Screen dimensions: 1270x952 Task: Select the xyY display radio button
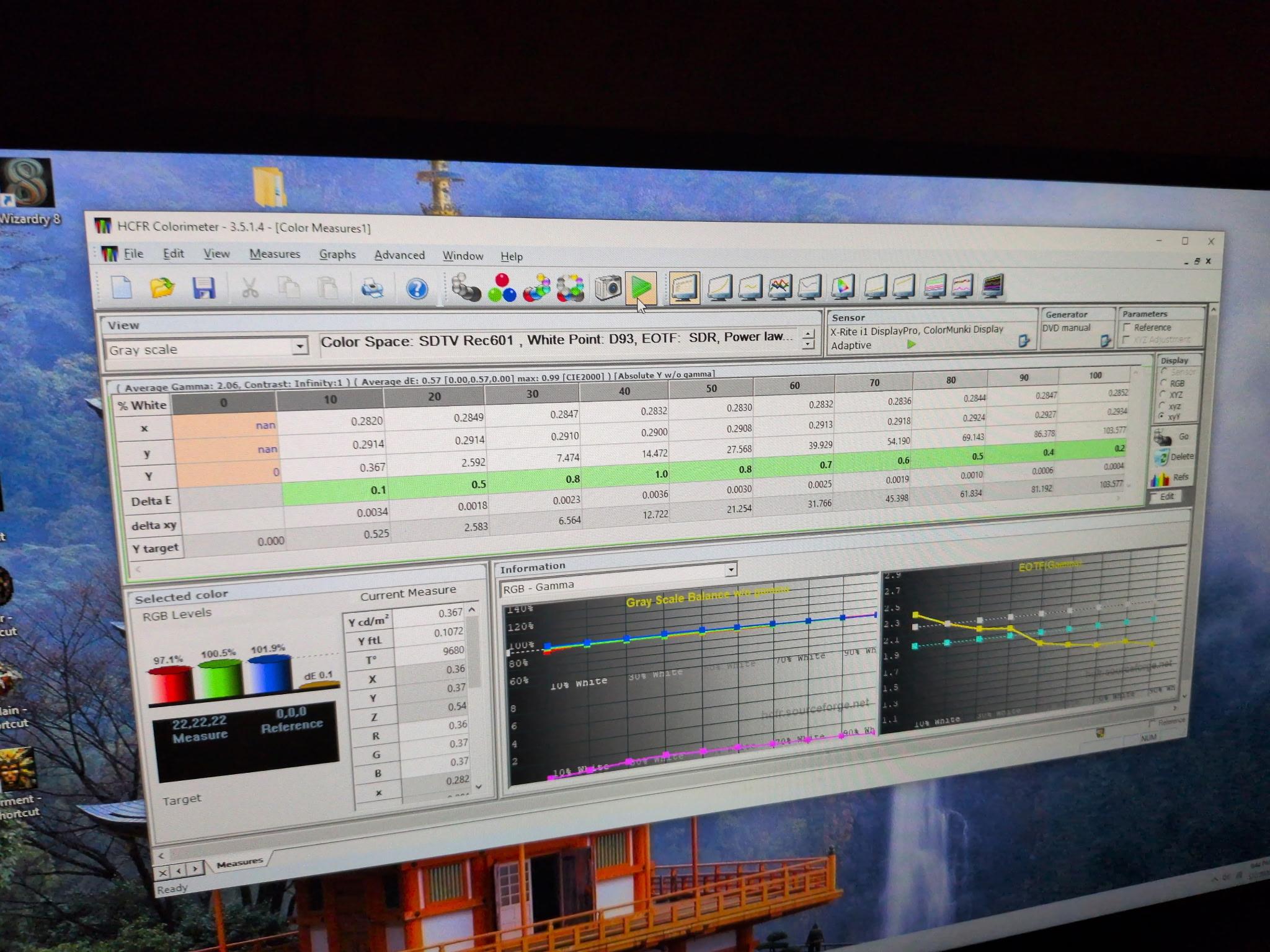(1161, 416)
